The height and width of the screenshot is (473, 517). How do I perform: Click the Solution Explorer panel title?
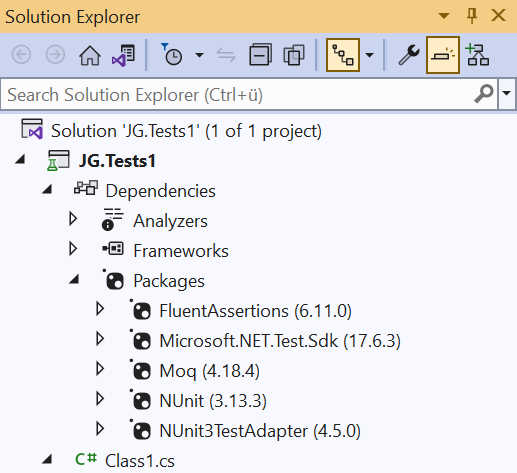72,17
